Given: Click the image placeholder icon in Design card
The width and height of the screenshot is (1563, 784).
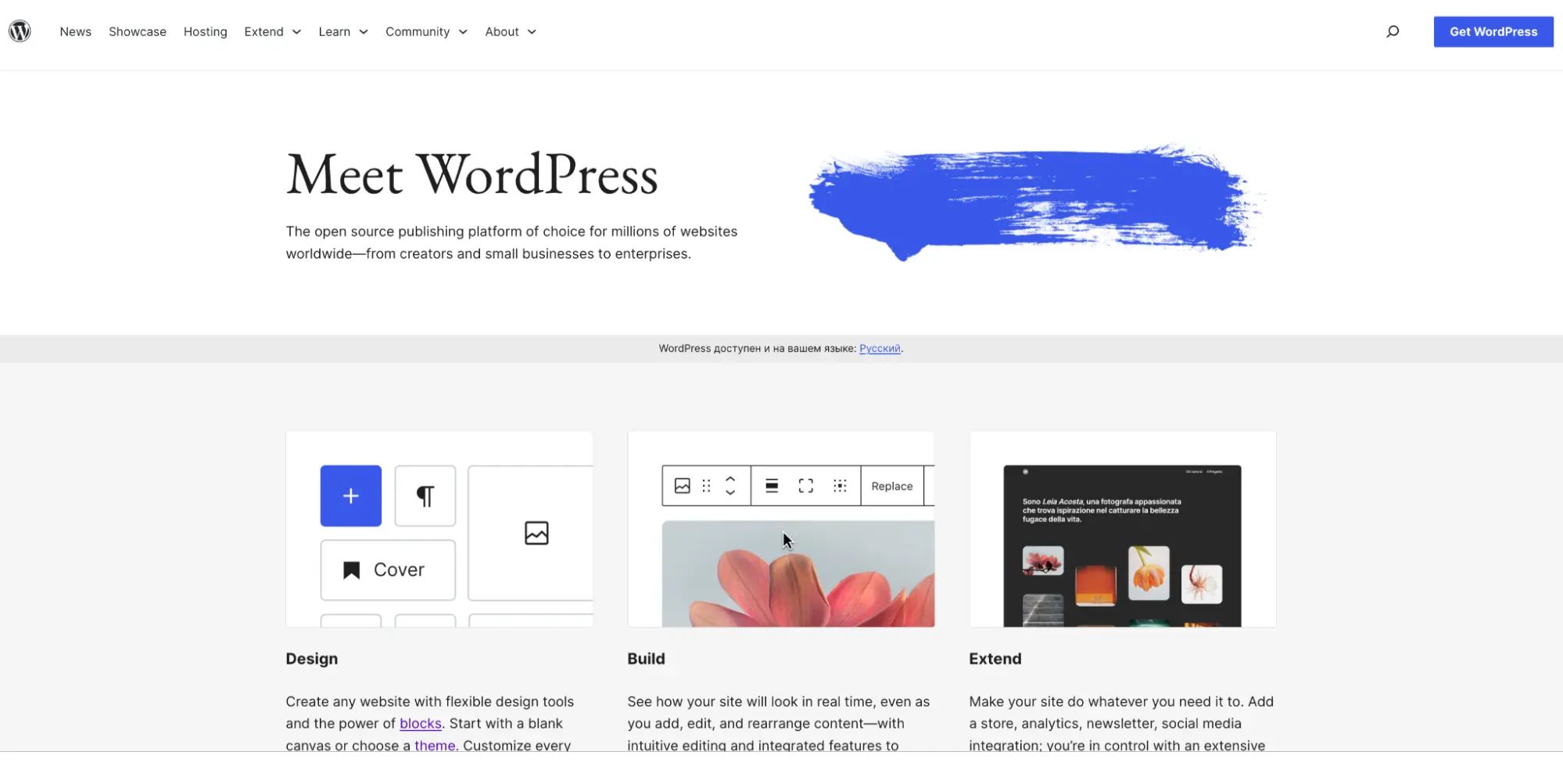Looking at the screenshot, I should (536, 533).
